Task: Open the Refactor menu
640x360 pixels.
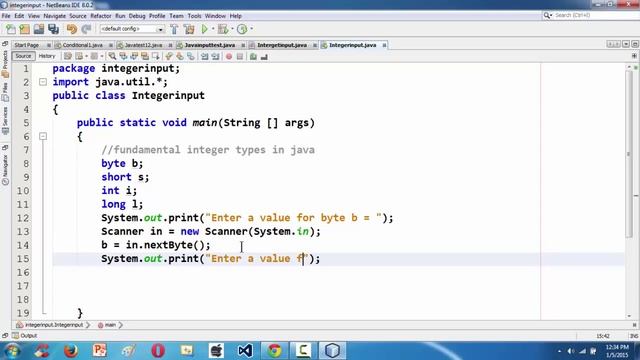Action: [101, 16]
